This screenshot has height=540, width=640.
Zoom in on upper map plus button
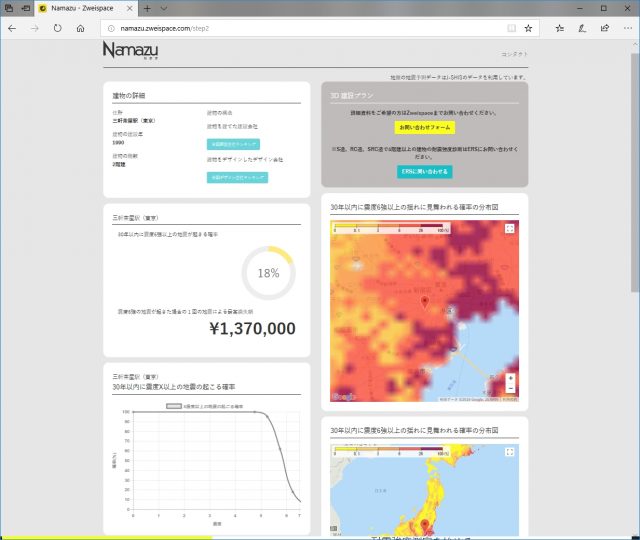(x=510, y=378)
